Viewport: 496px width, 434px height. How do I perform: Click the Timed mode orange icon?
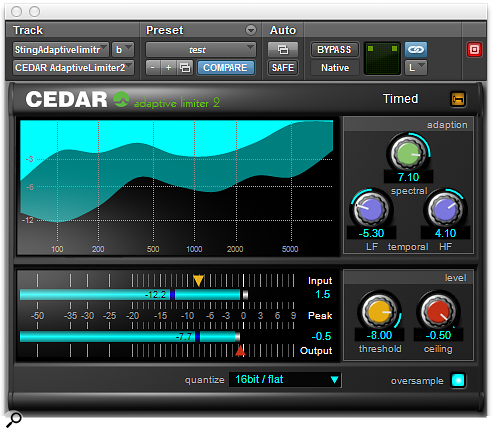[x=458, y=99]
